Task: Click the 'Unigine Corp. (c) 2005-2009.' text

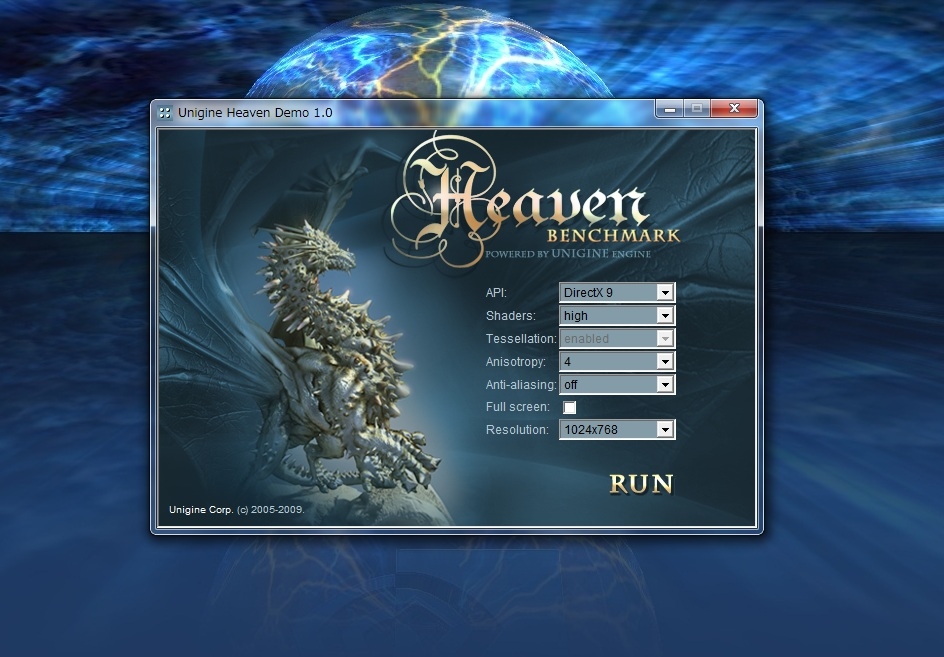Action: 237,509
